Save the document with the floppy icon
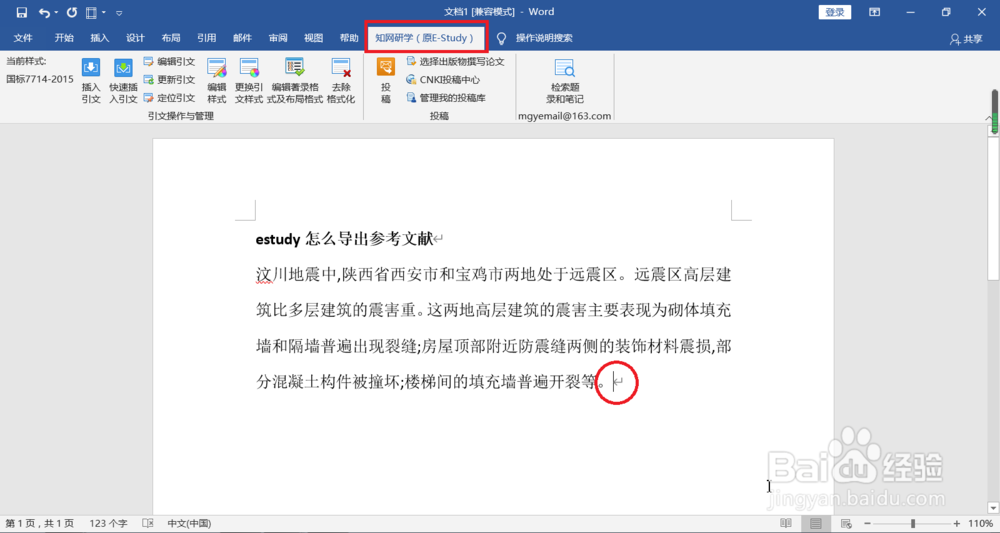1000x533 pixels. click(22, 12)
